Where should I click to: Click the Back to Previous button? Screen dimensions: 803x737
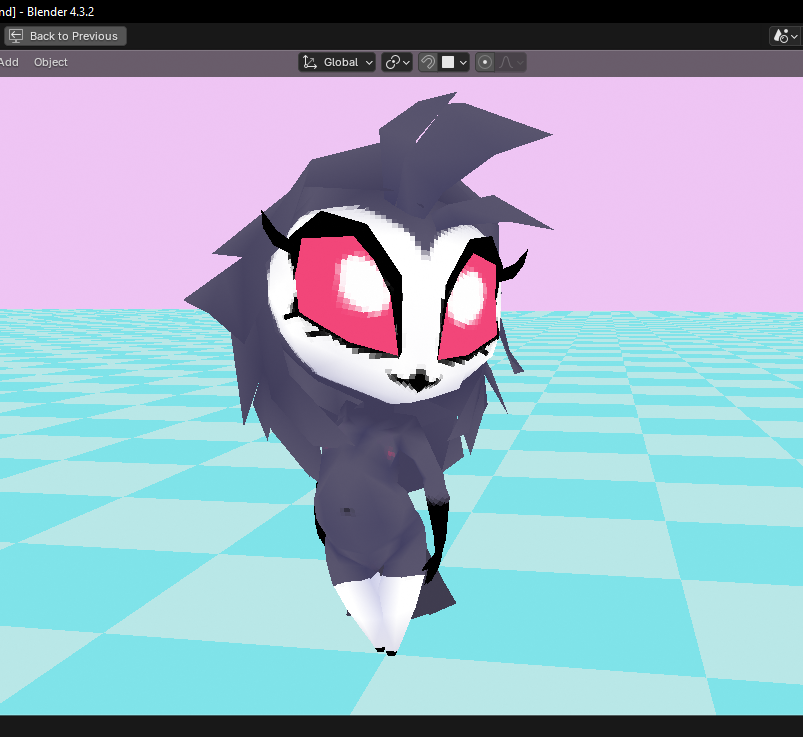66,36
